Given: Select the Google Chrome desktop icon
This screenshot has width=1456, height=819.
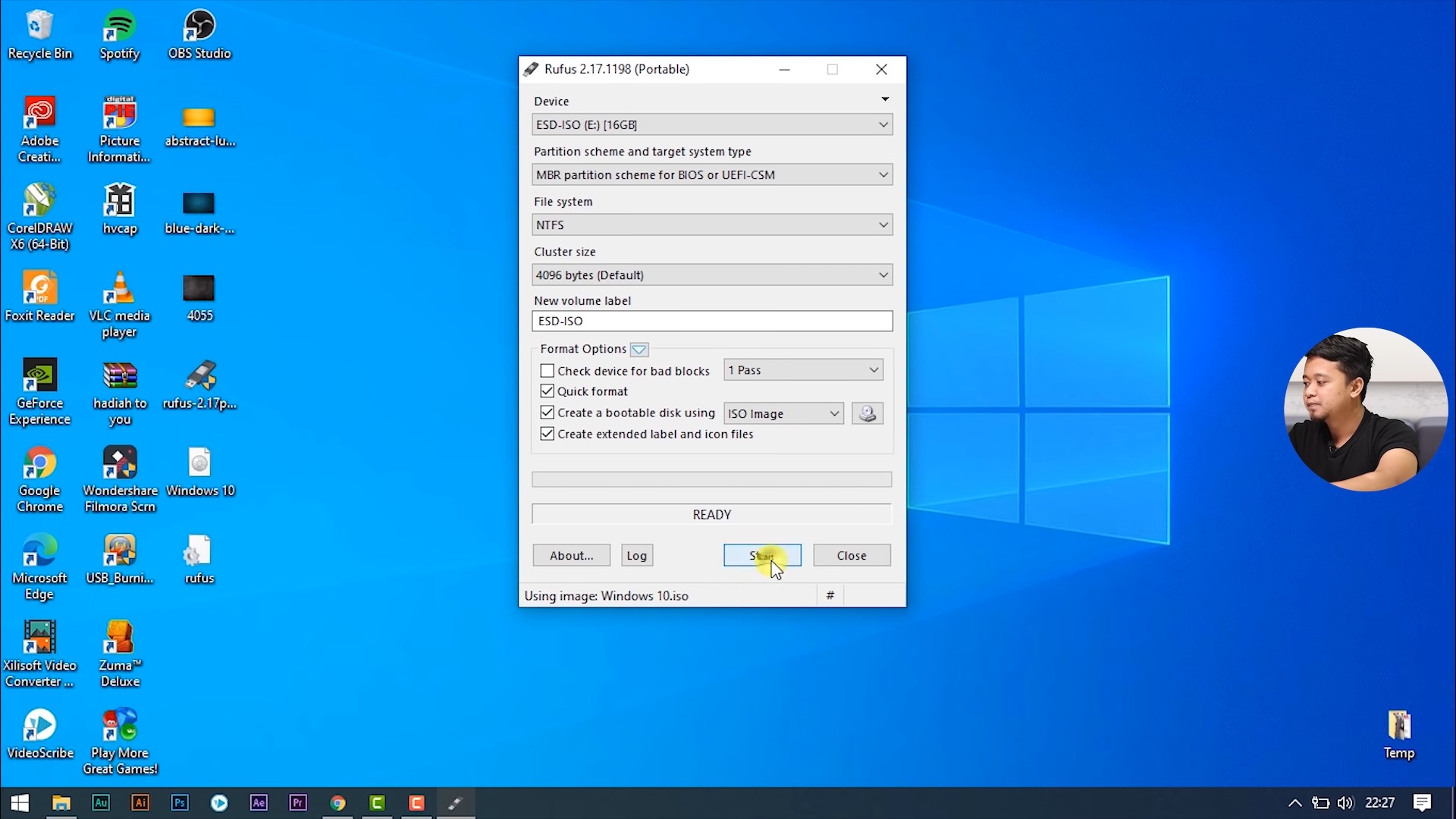Looking at the screenshot, I should pyautogui.click(x=39, y=480).
